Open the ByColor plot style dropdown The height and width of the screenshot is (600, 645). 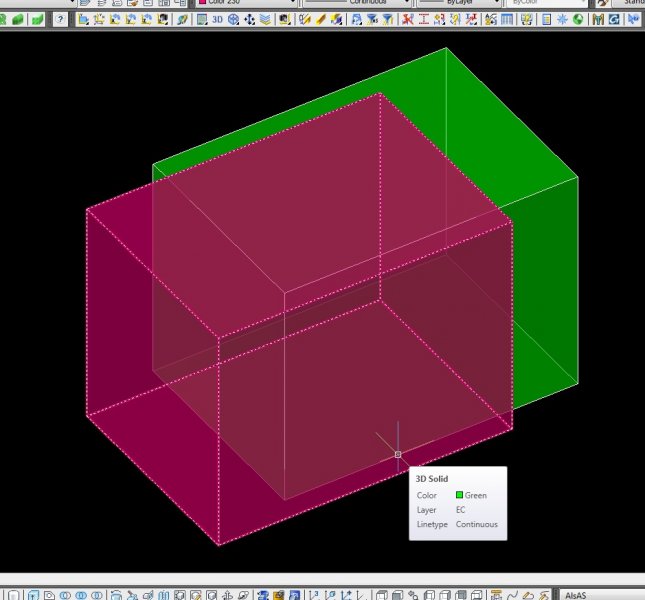(580, 2)
